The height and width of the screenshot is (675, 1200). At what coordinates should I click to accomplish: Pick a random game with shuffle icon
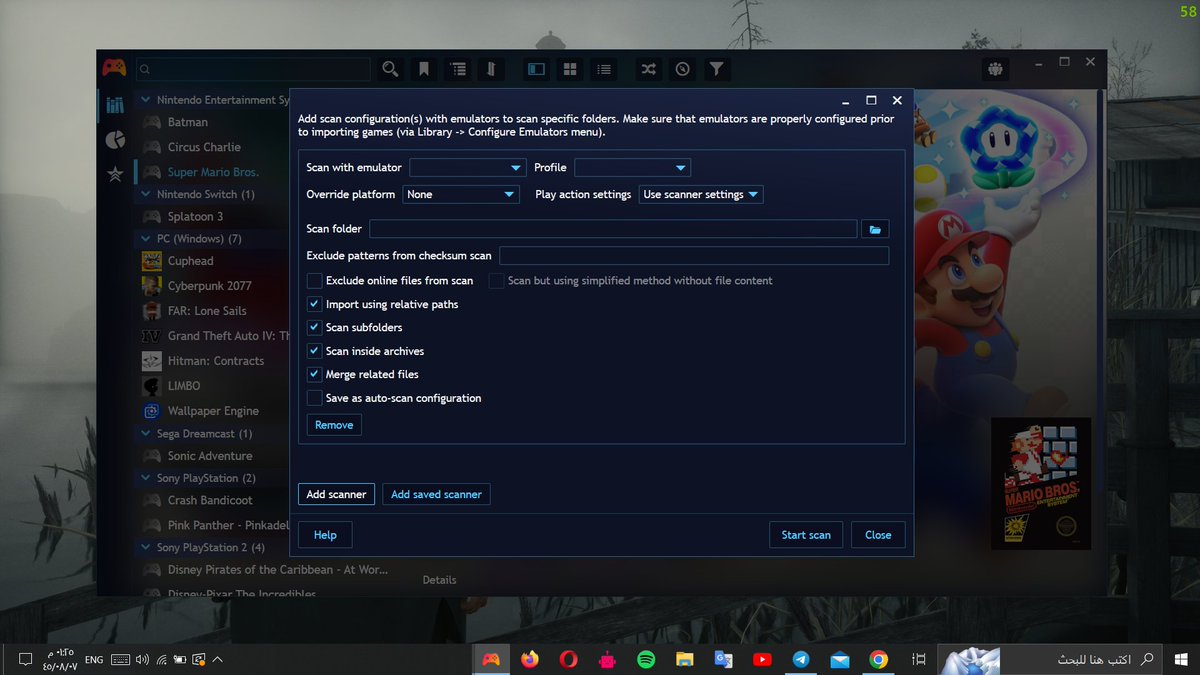coord(649,69)
